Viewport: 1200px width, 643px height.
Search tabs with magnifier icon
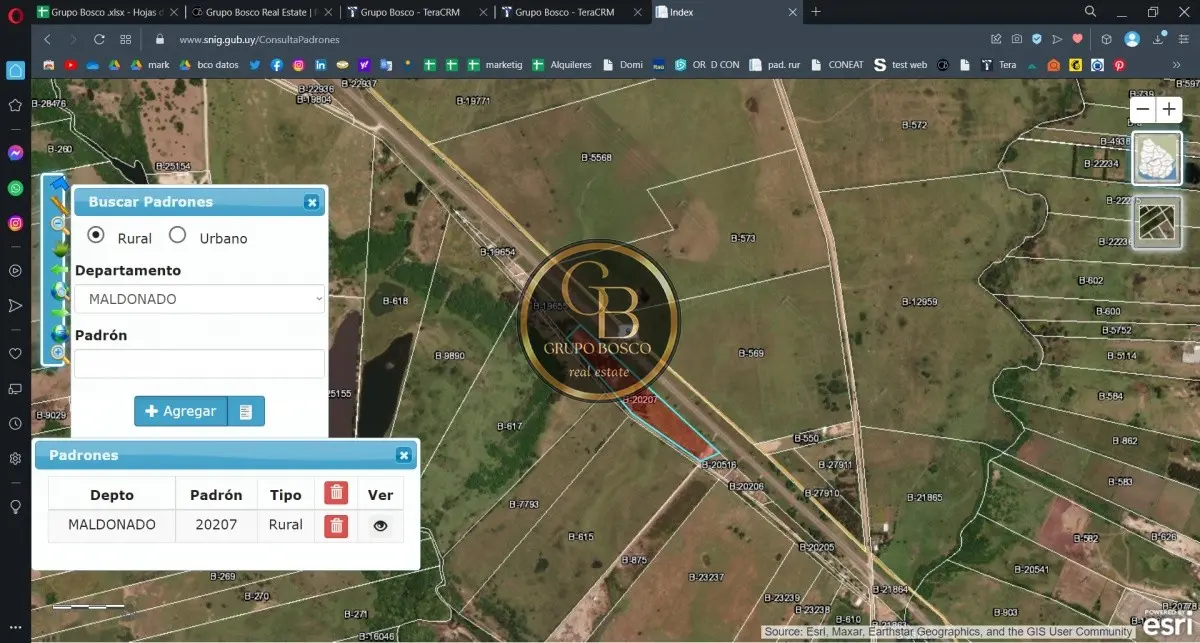click(1091, 12)
